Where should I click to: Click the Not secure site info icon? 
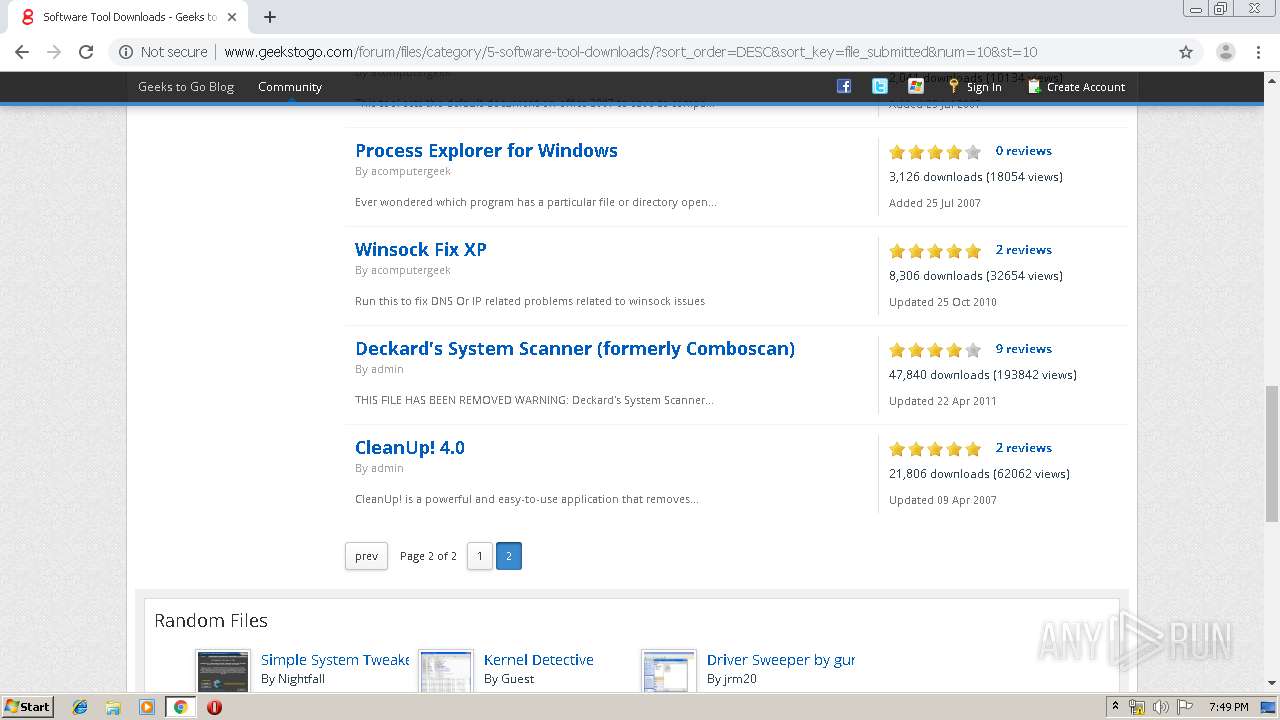point(126,52)
